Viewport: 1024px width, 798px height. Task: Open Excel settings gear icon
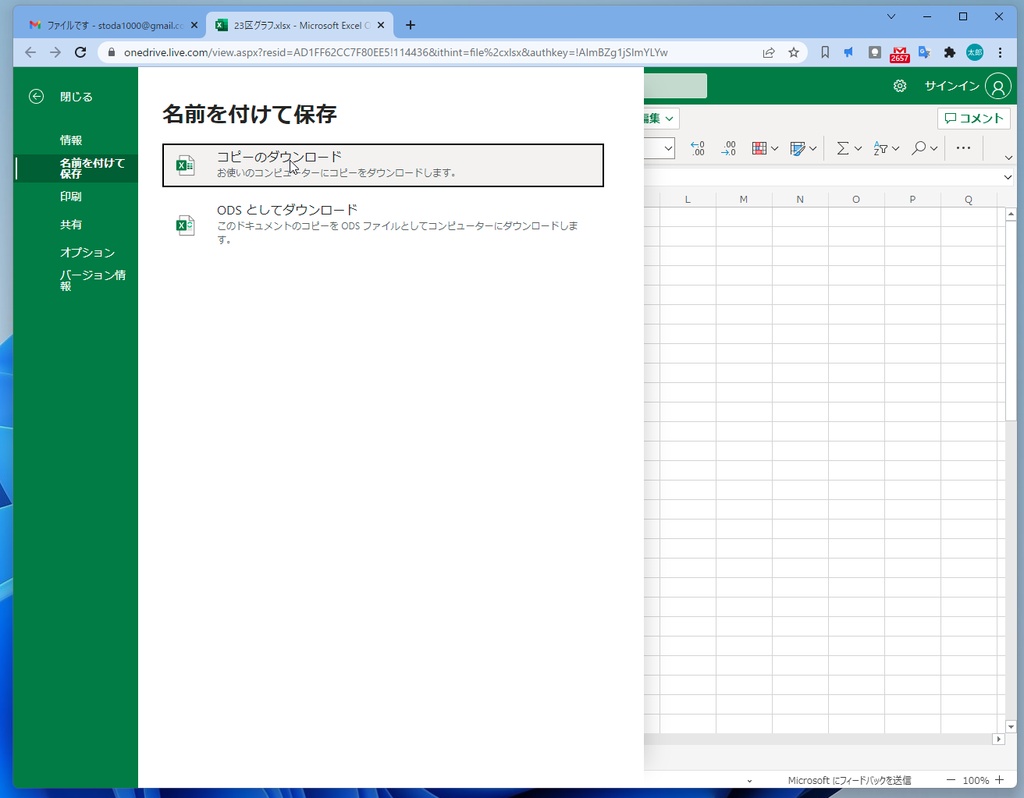point(900,86)
